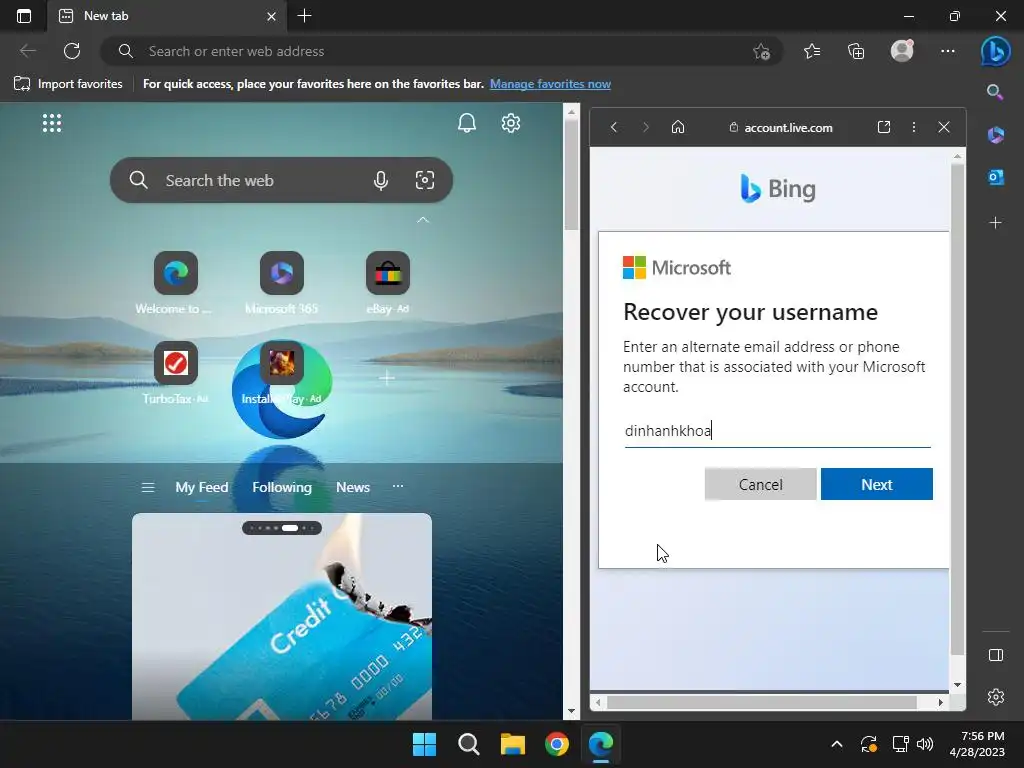Image resolution: width=1024 pixels, height=768 pixels.
Task: Open the user profile avatar
Action: (902, 51)
